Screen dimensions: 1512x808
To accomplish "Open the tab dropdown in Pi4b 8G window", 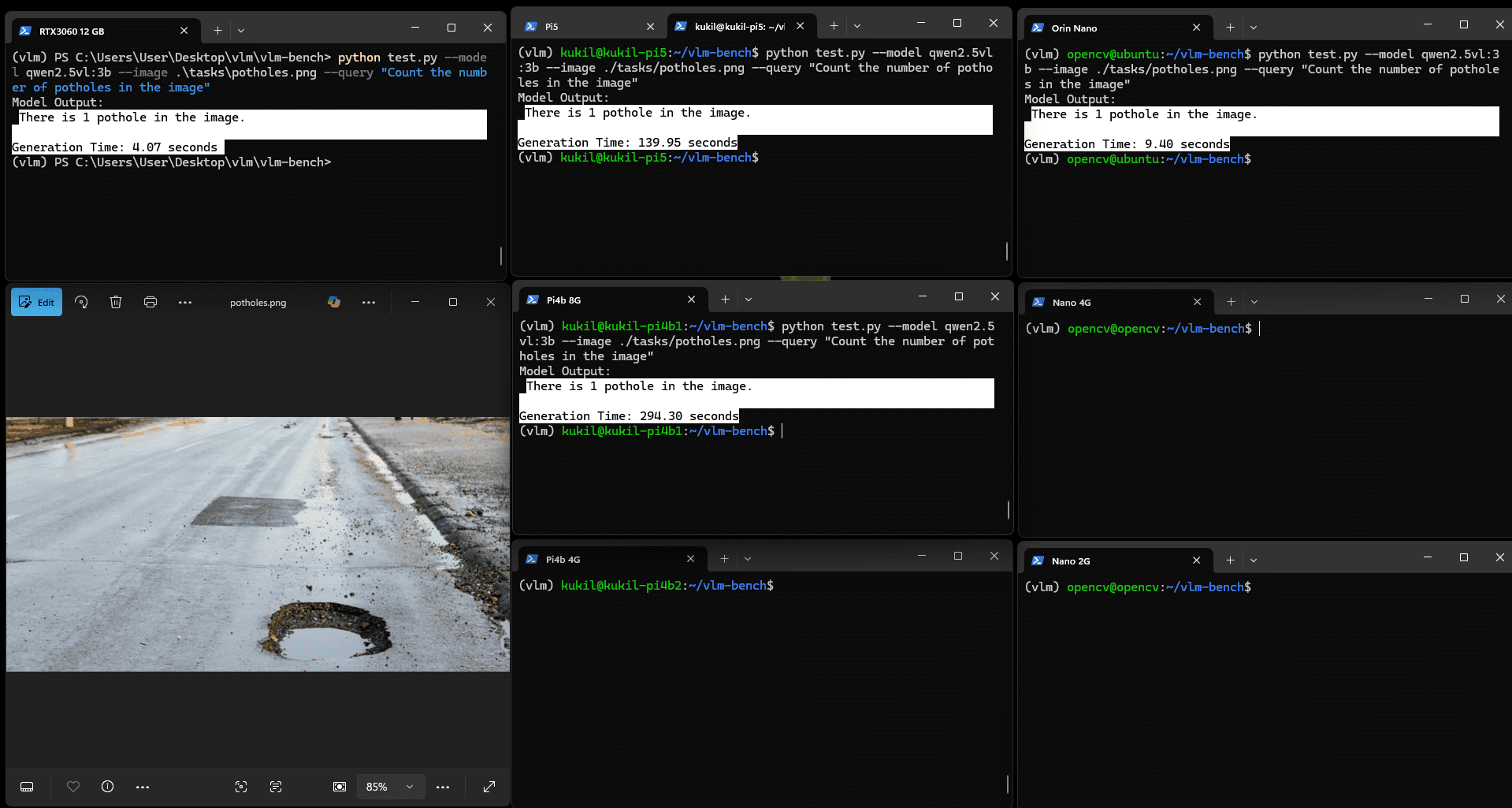I will (x=749, y=300).
